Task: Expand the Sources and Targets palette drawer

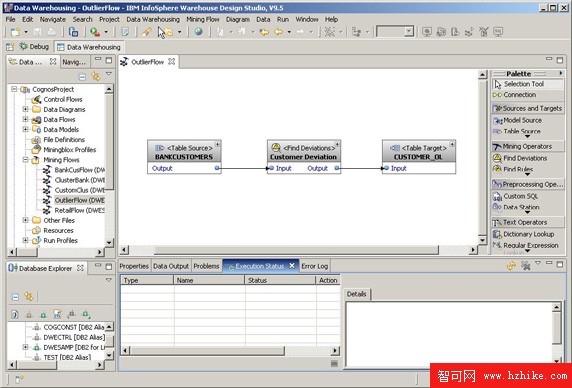Action: (527, 108)
